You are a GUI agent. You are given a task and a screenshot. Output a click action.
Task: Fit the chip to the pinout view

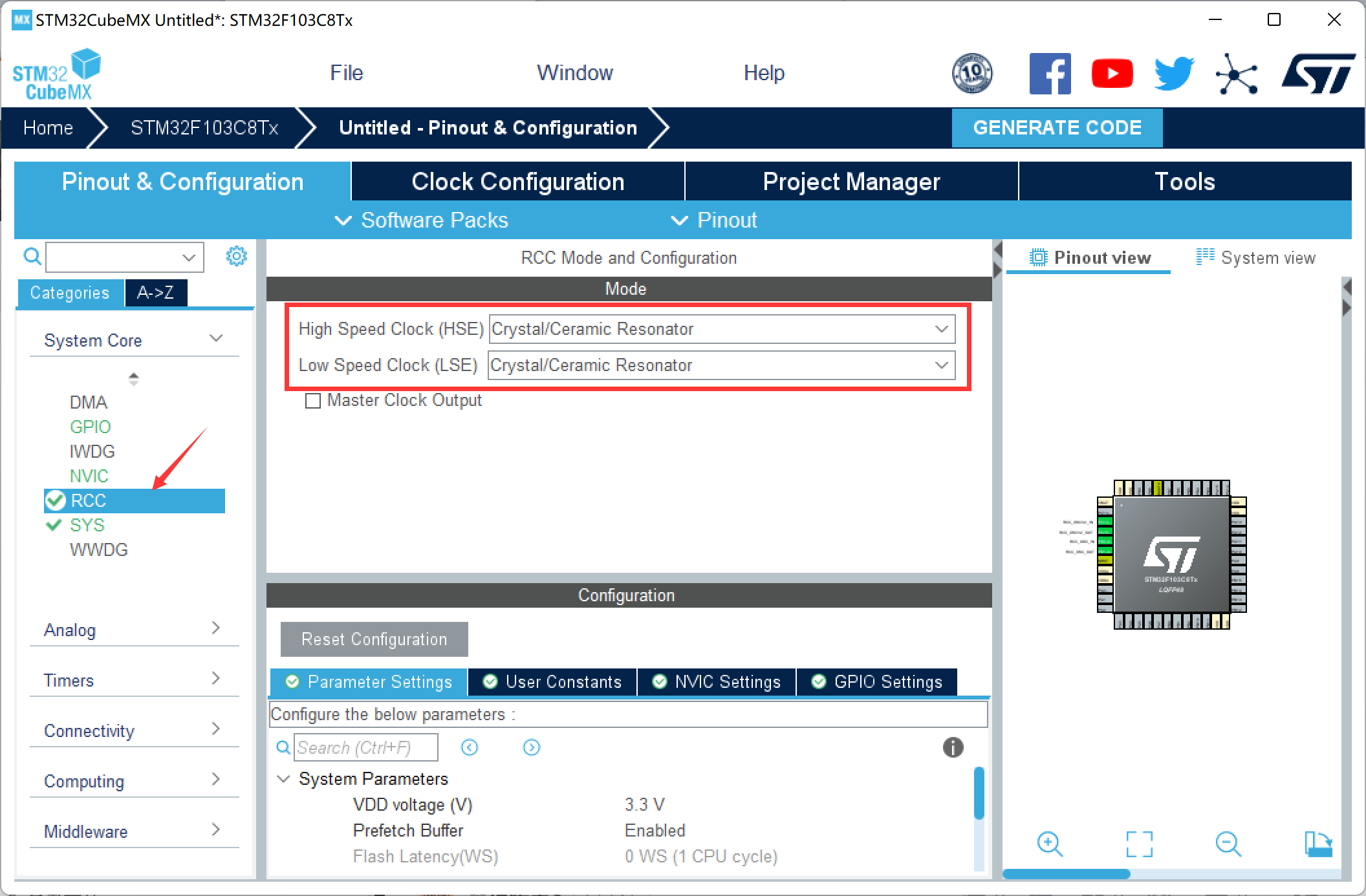tap(1139, 844)
